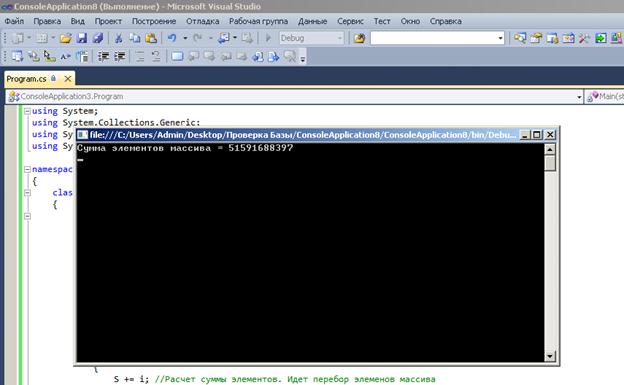Toggle the bookmark on current line icon

(177, 57)
